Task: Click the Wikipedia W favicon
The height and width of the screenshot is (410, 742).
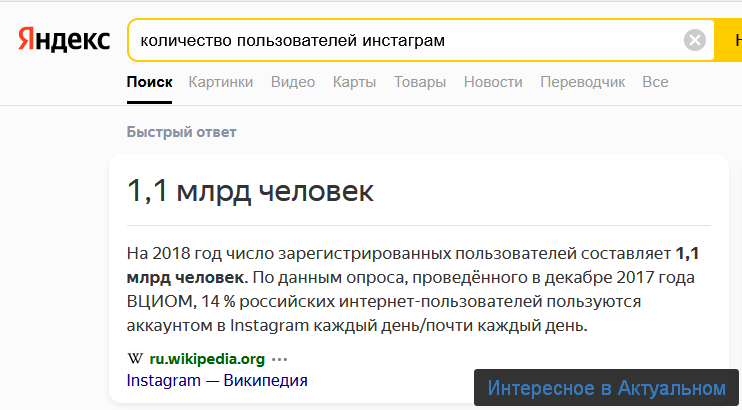Action: click(135, 359)
